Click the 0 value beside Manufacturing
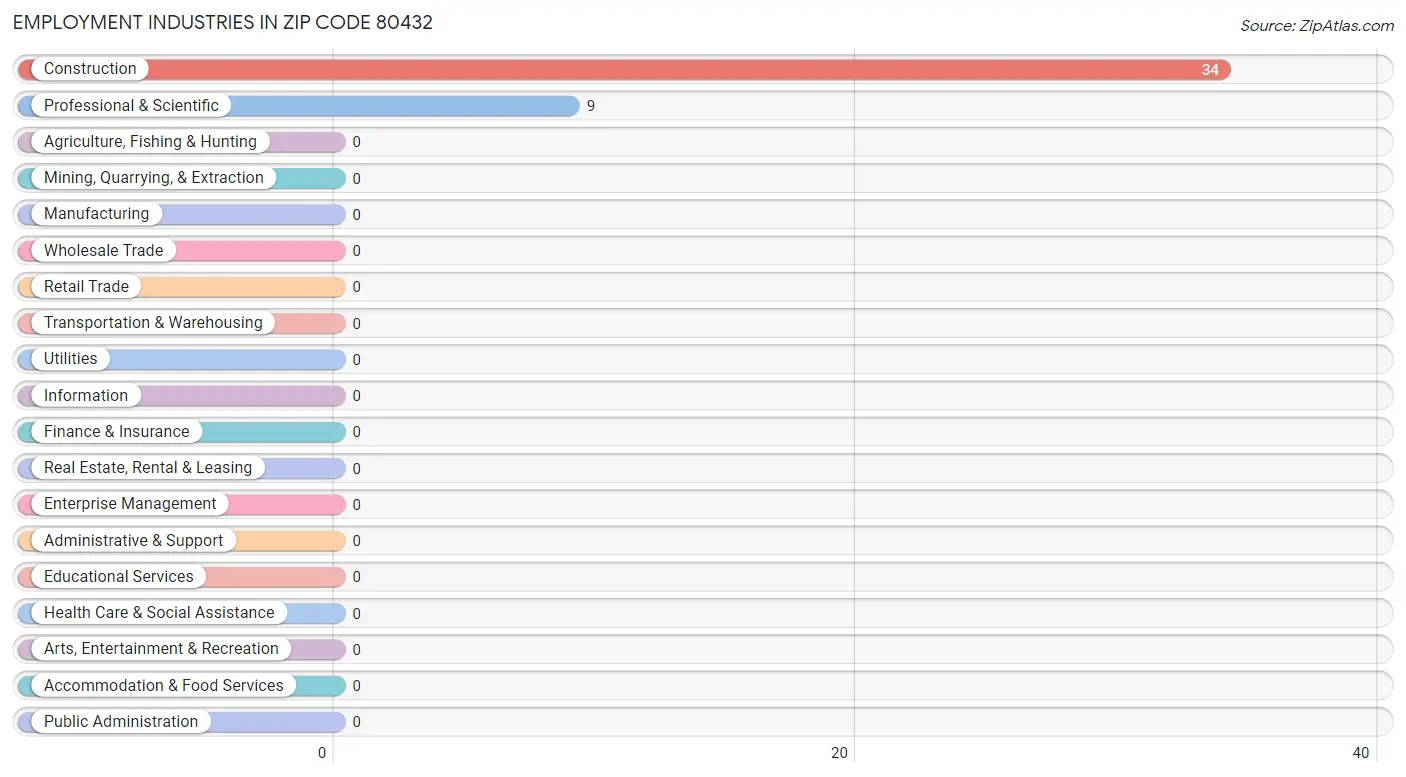The height and width of the screenshot is (777, 1406). tap(356, 215)
